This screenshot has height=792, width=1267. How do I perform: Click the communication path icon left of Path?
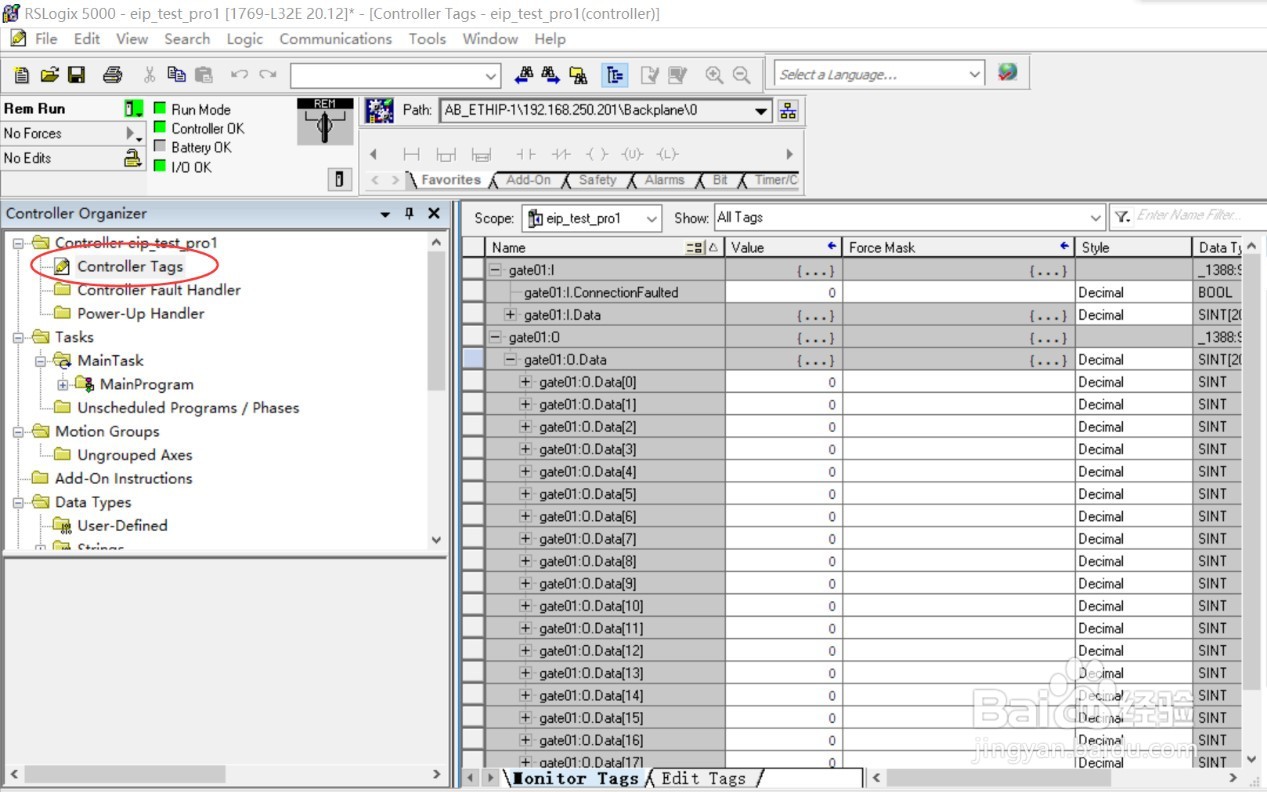[x=379, y=110]
